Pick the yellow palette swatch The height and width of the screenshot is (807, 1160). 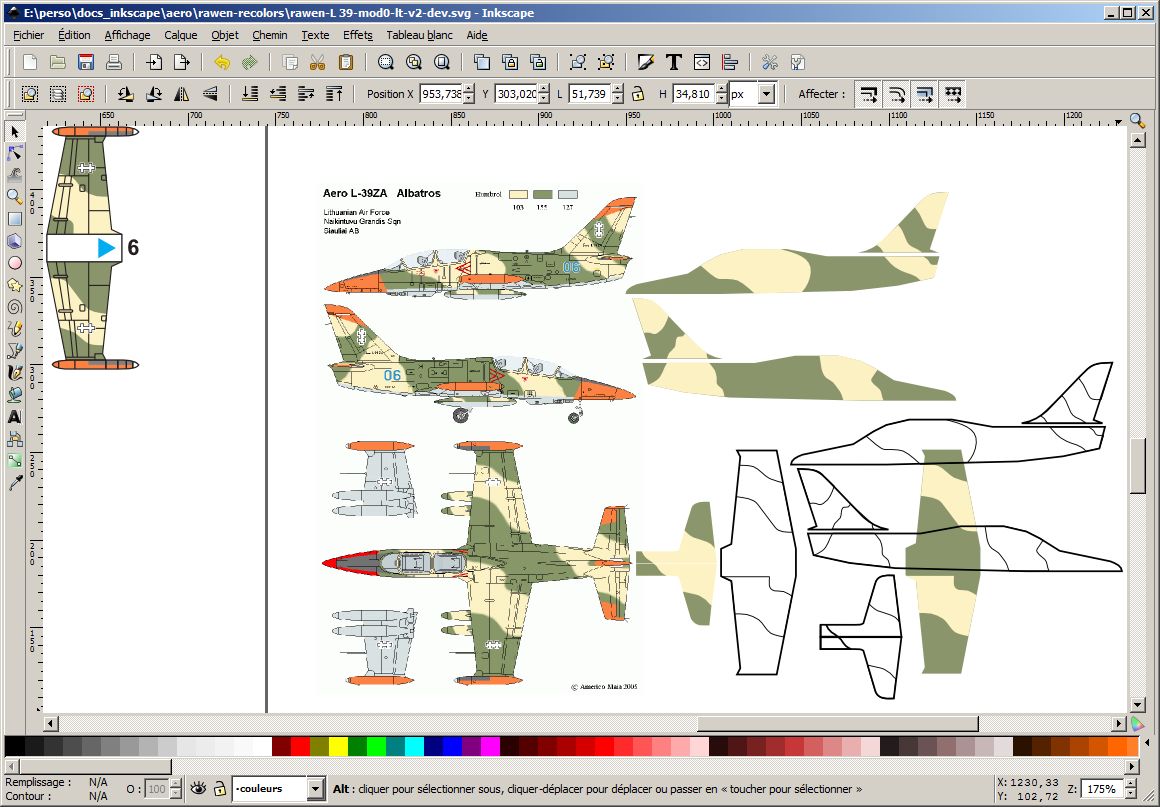[x=339, y=746]
